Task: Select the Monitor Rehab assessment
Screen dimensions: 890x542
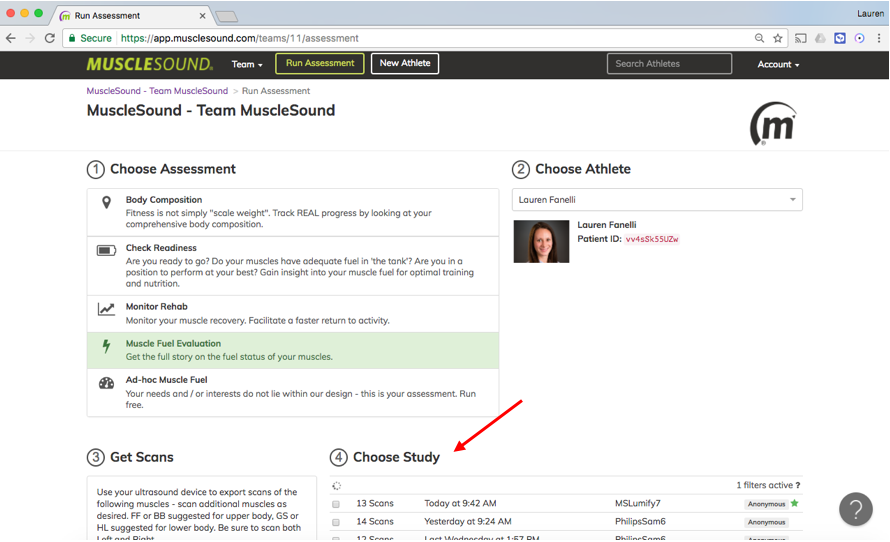Action: [x=293, y=314]
